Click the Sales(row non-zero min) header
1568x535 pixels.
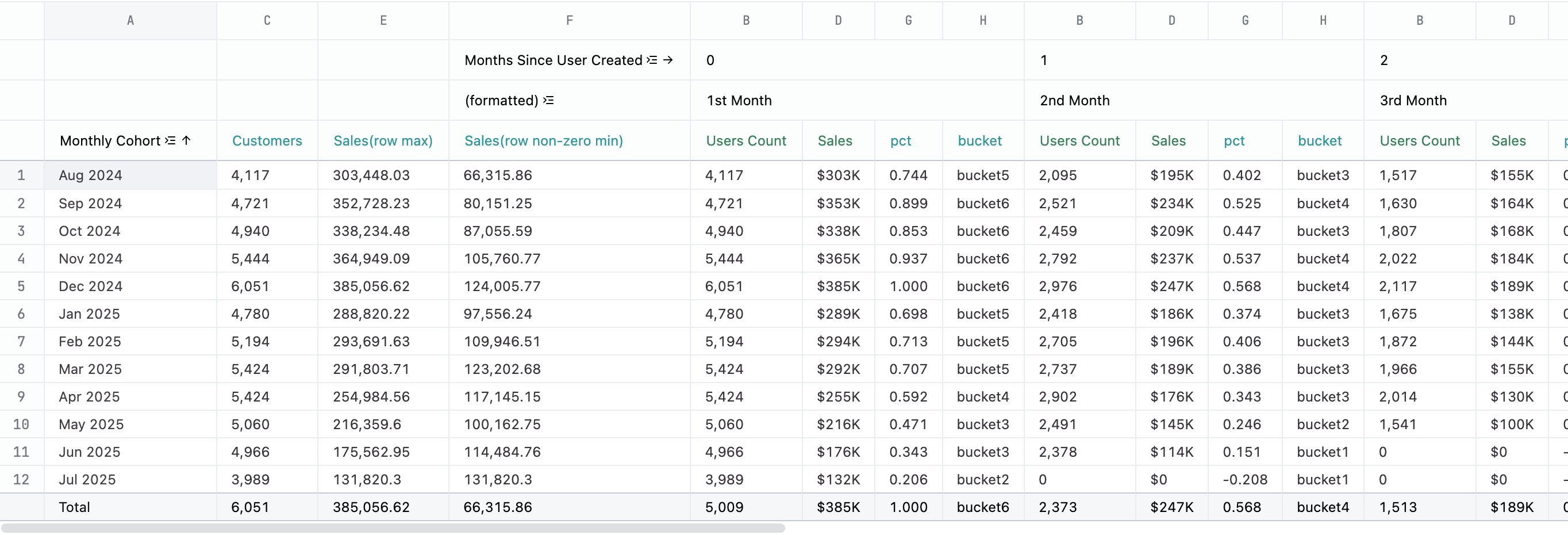[544, 141]
